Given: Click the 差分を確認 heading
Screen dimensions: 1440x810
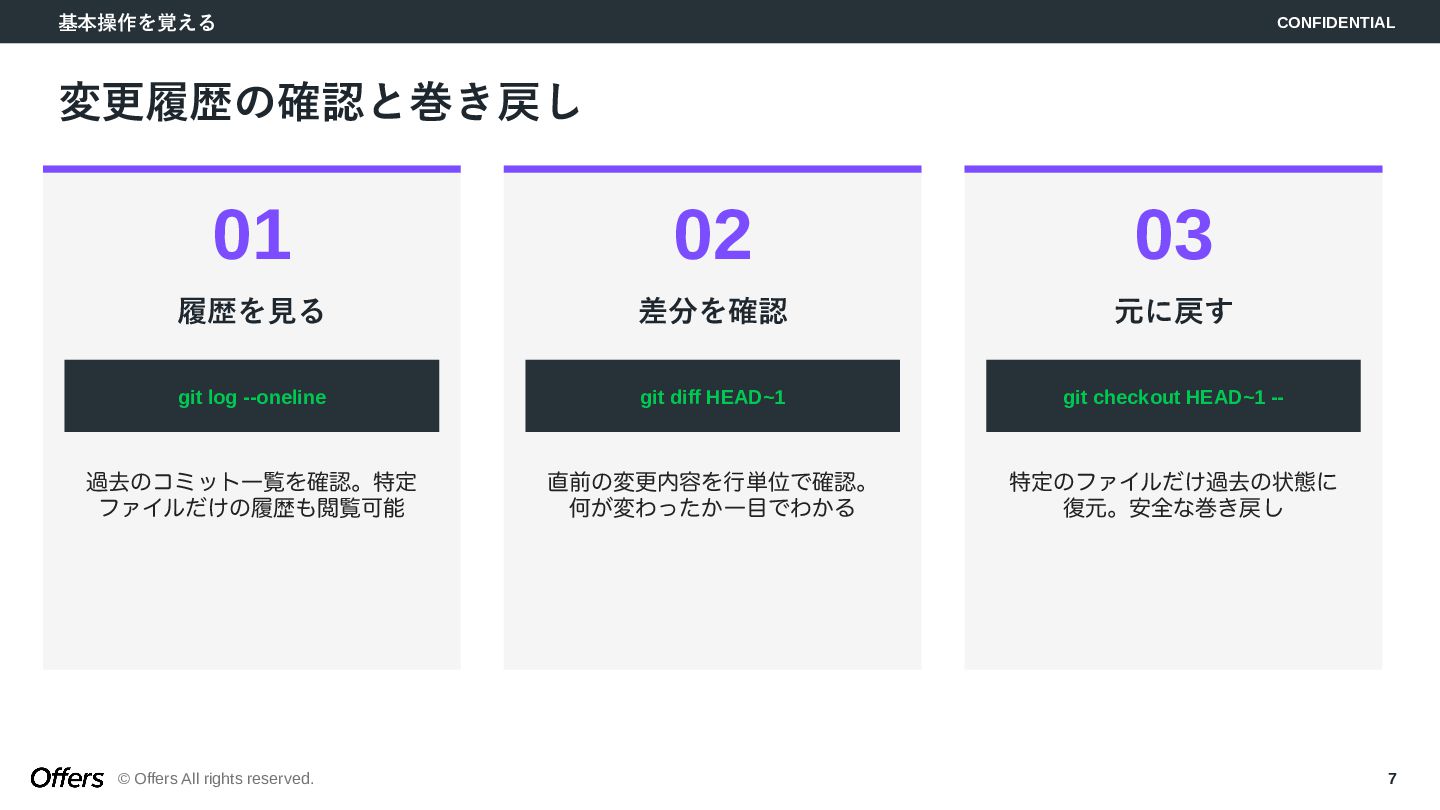Looking at the screenshot, I should click(x=713, y=311).
